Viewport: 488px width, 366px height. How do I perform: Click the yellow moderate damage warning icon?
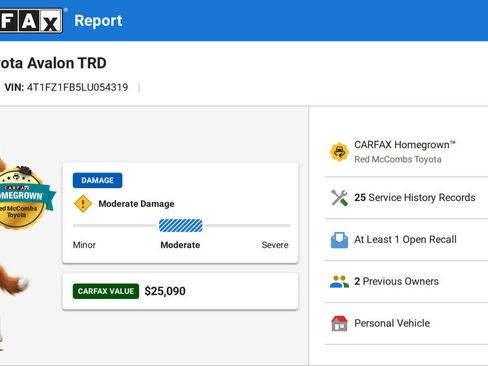click(x=83, y=204)
